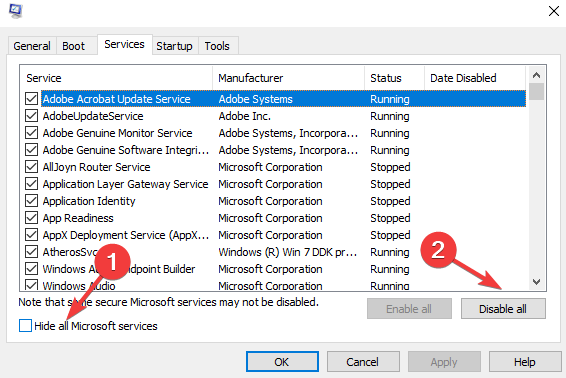Viewport: 566px width, 378px height.
Task: Uncheck the AtherosSvc service
Action: [x=31, y=251]
